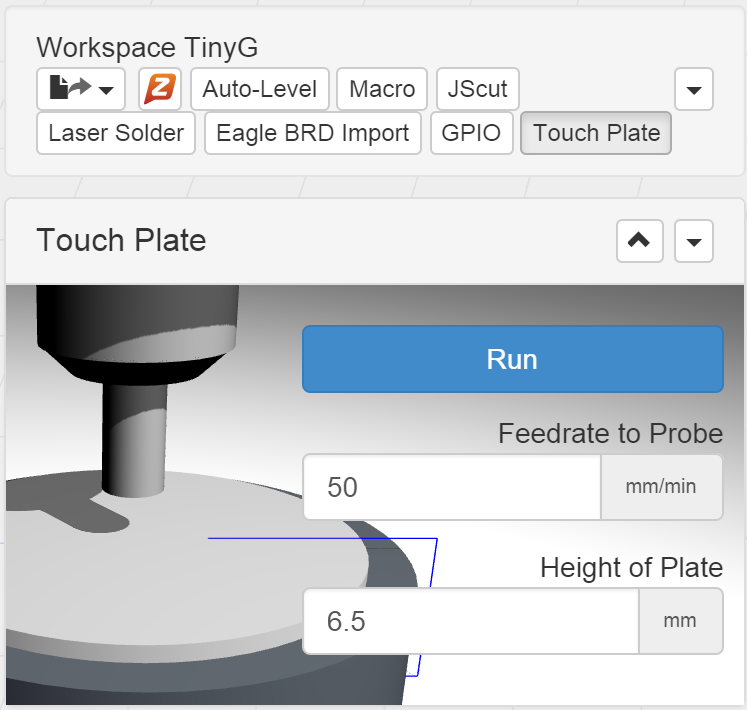The width and height of the screenshot is (747, 710).
Task: Open the Workspace TinyG options dropdown
Action: click(694, 90)
